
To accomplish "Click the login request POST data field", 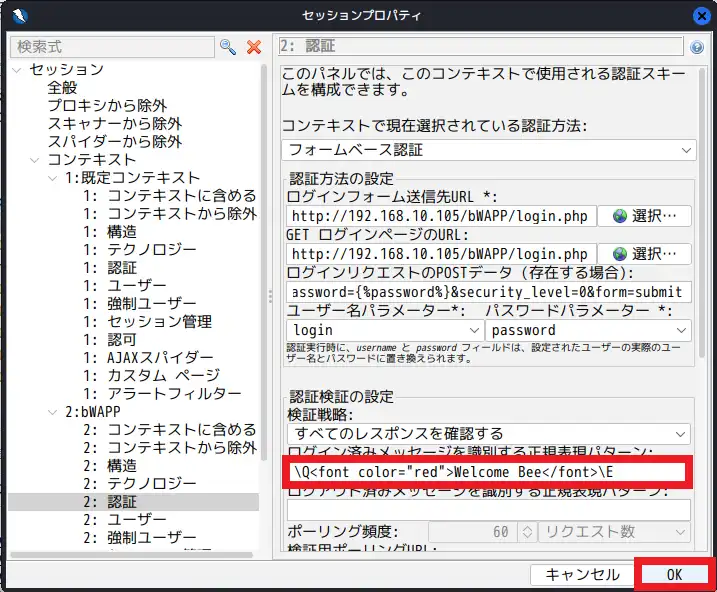I will tap(489, 292).
